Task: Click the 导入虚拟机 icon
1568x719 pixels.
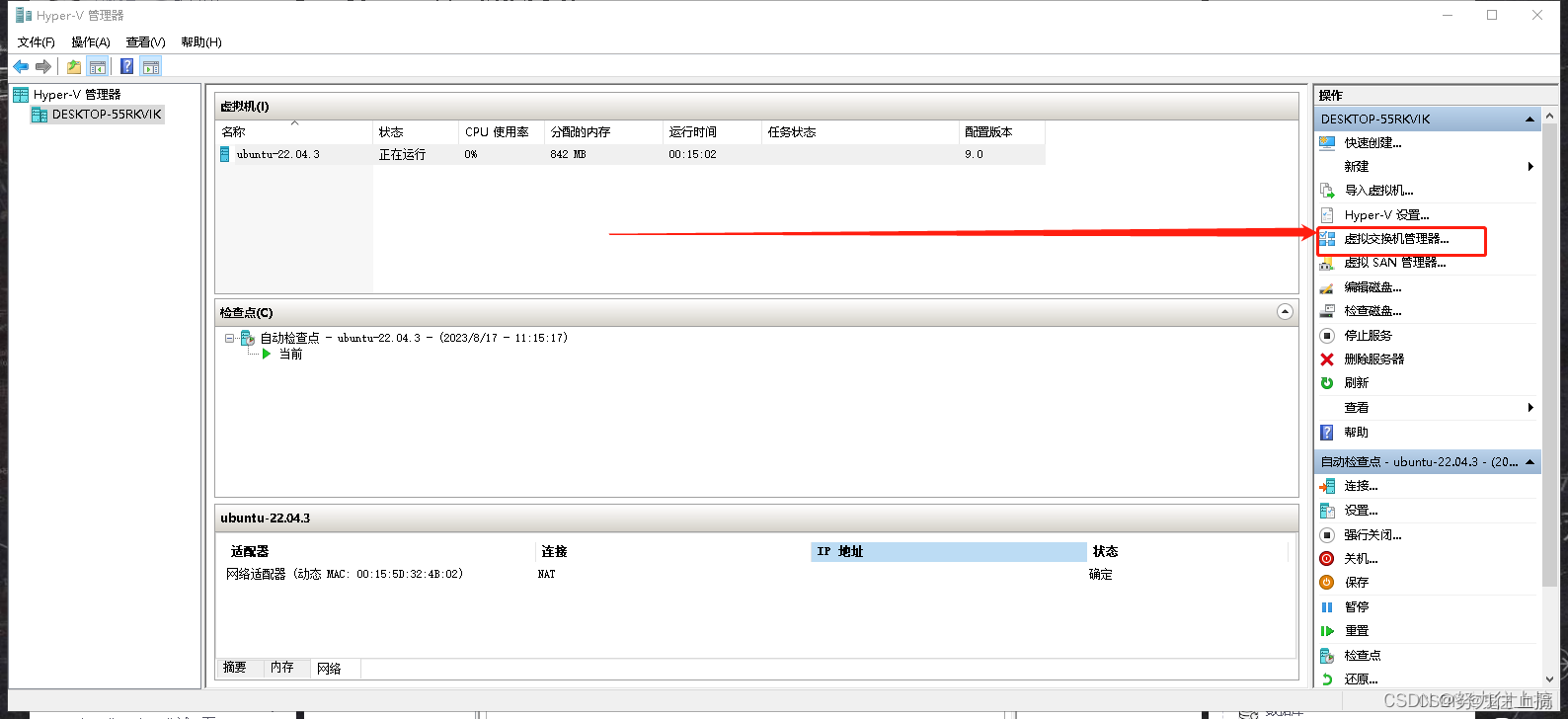Action: coord(1327,191)
